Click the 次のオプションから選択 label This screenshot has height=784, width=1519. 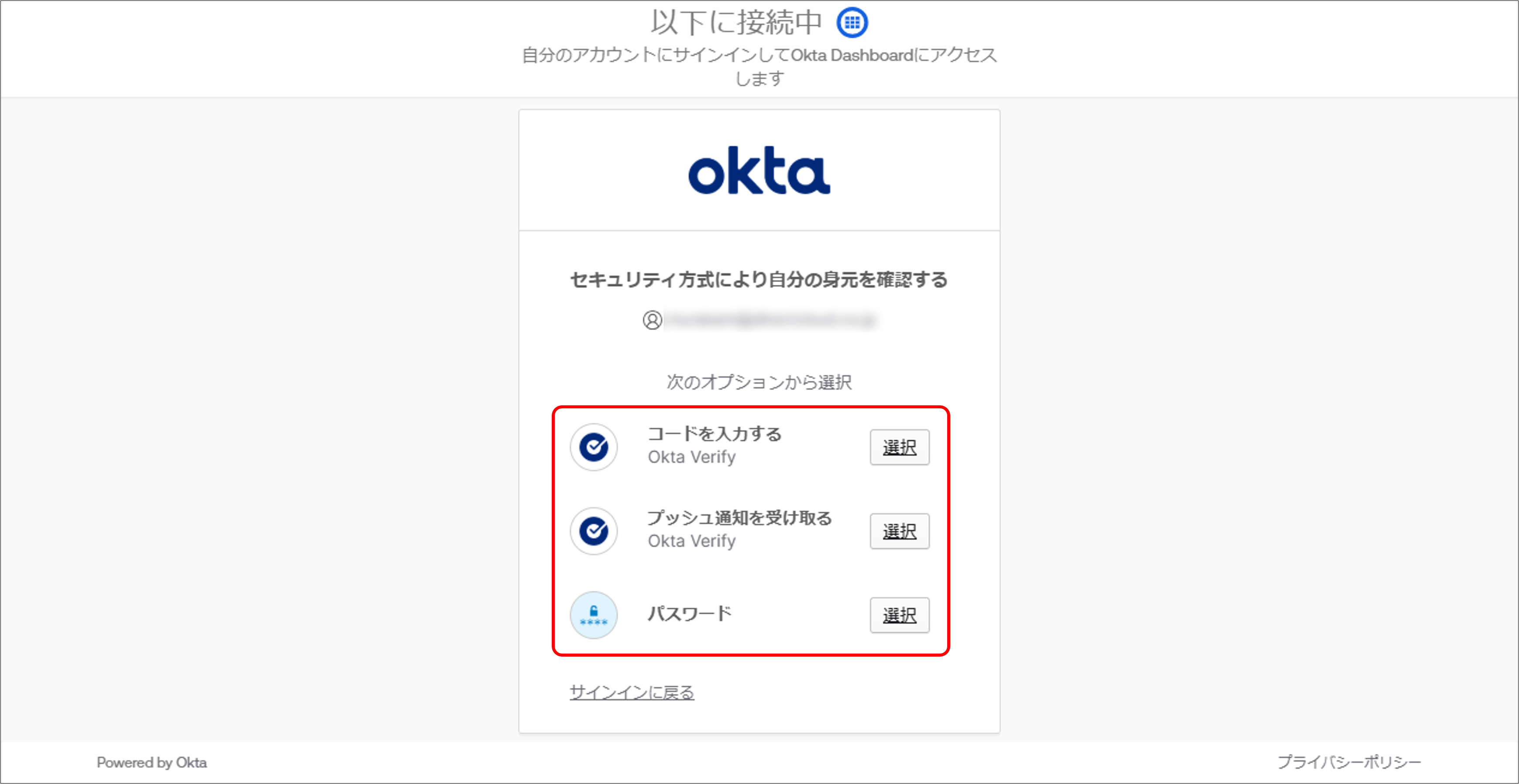click(x=759, y=382)
